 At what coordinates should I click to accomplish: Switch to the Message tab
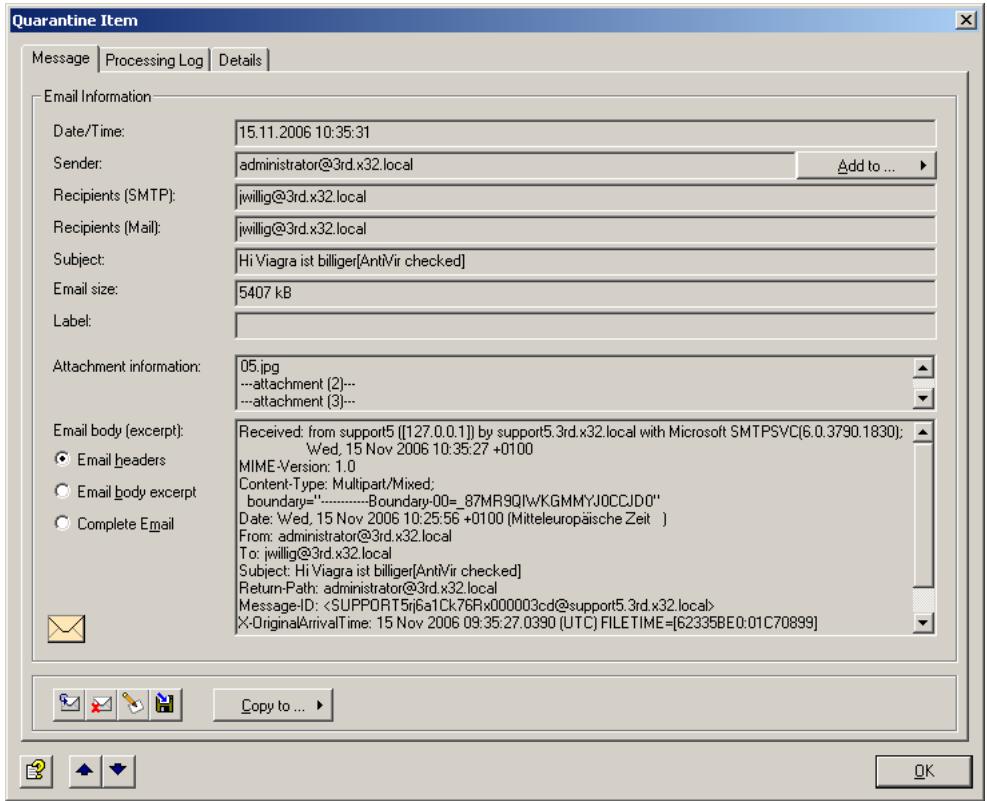(x=60, y=58)
